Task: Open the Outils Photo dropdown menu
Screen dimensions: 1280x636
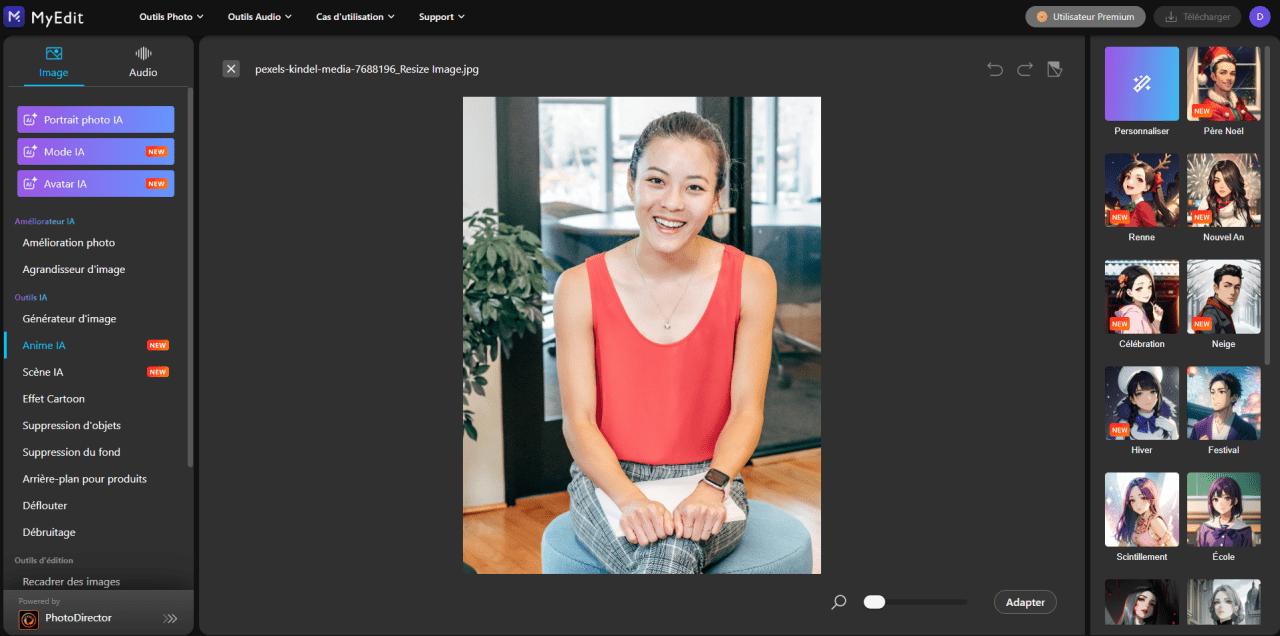Action: coord(171,17)
